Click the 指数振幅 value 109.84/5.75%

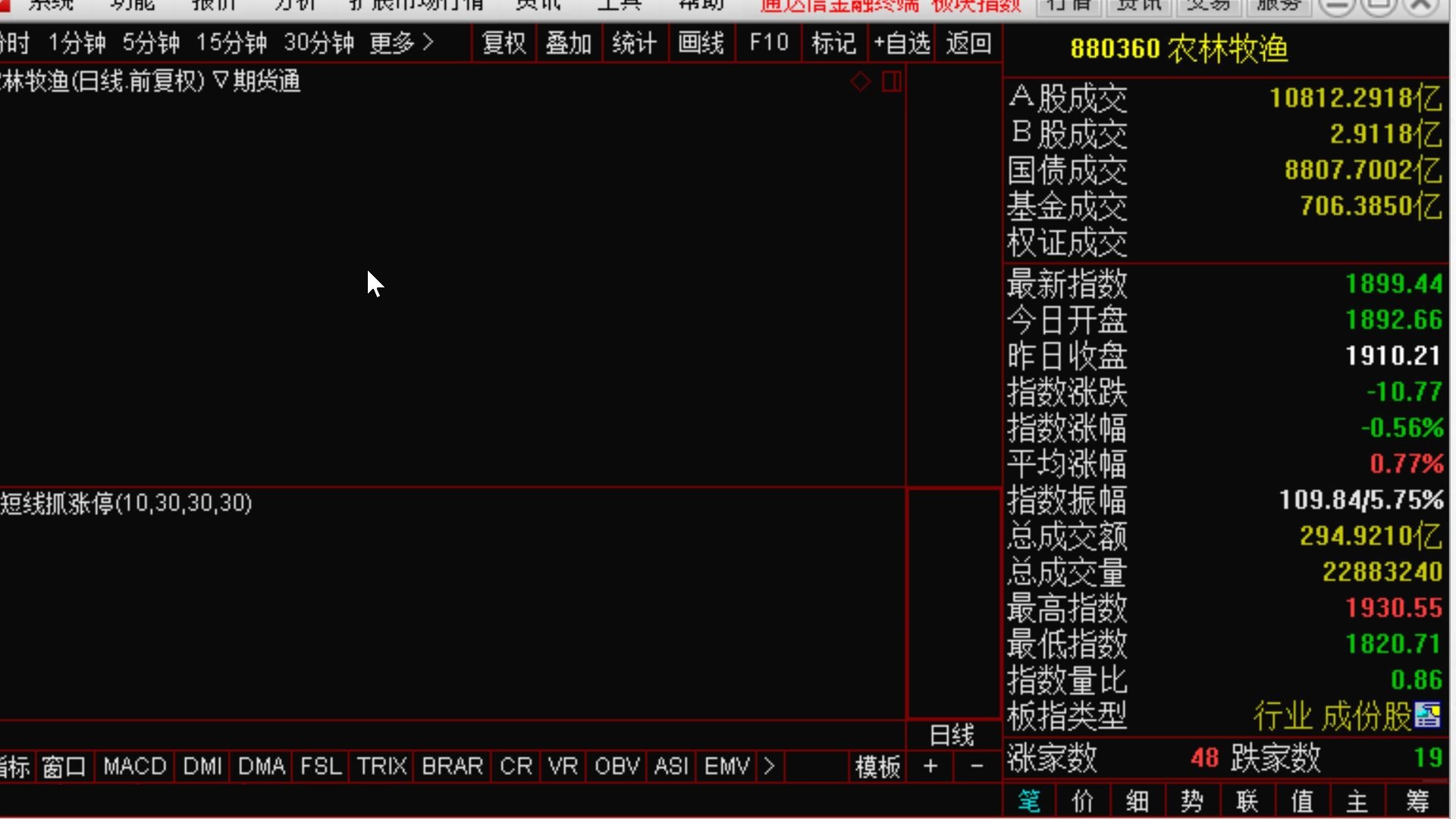click(1361, 500)
